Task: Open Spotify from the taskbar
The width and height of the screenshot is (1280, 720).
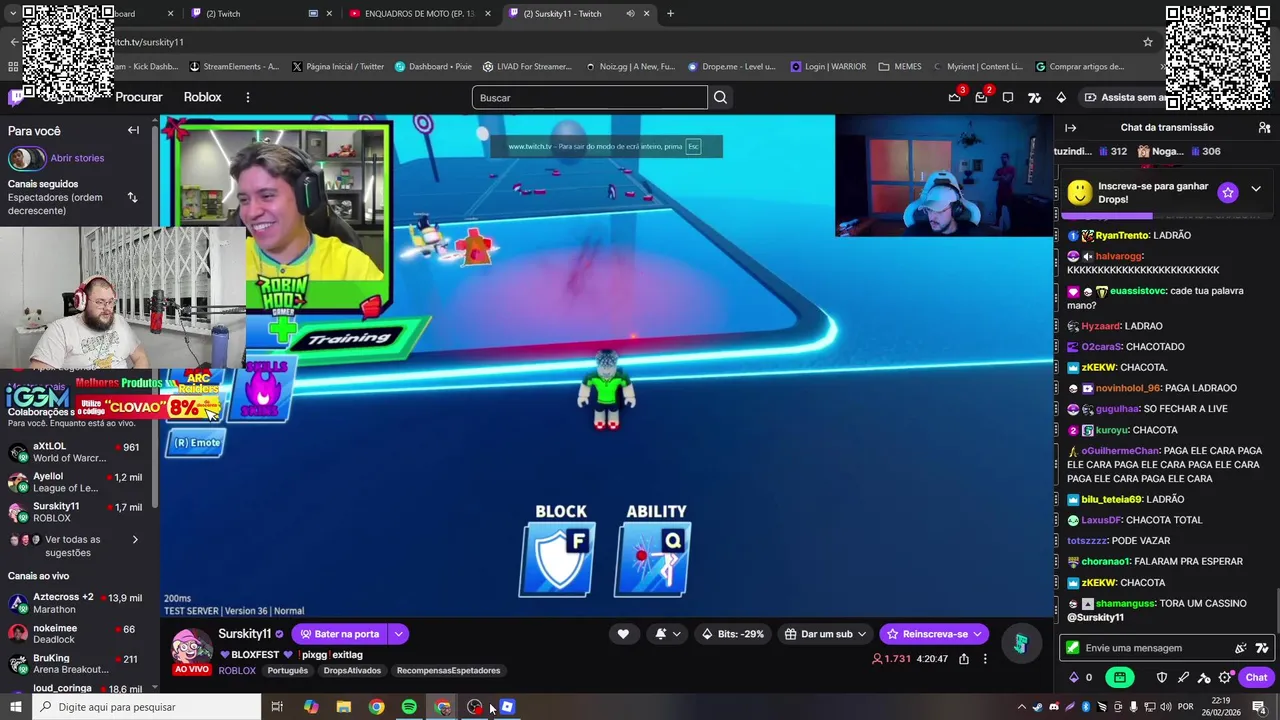Action: click(x=409, y=707)
